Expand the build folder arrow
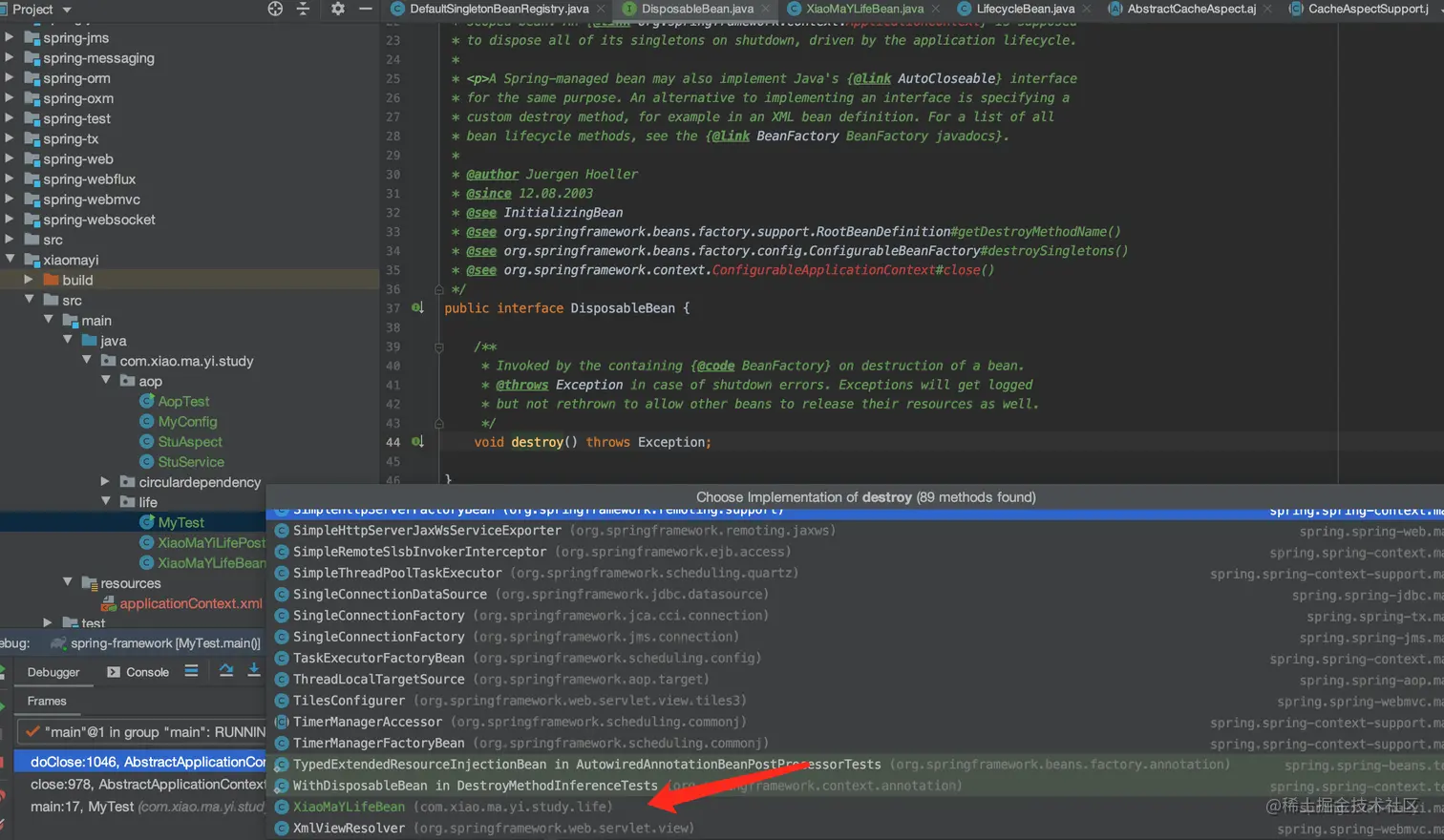The height and width of the screenshot is (840, 1444). click(x=29, y=280)
